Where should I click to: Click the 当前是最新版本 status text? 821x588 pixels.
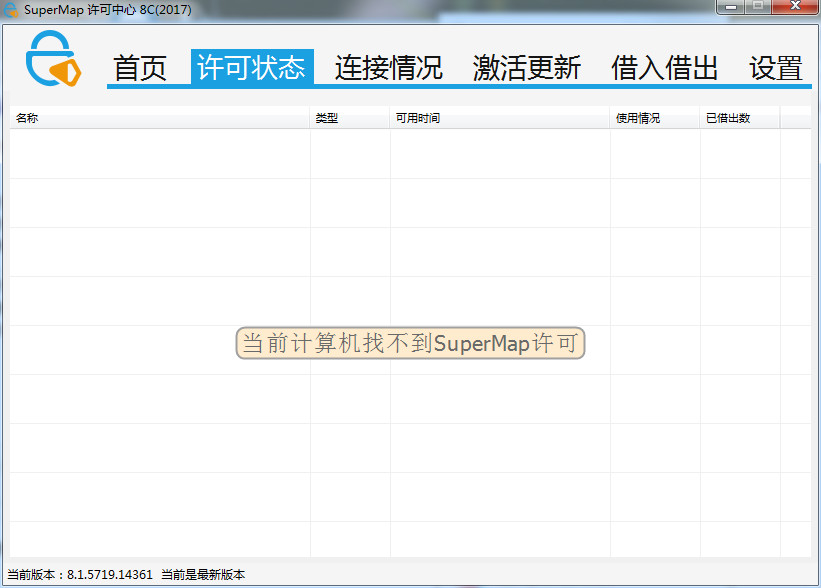click(203, 574)
